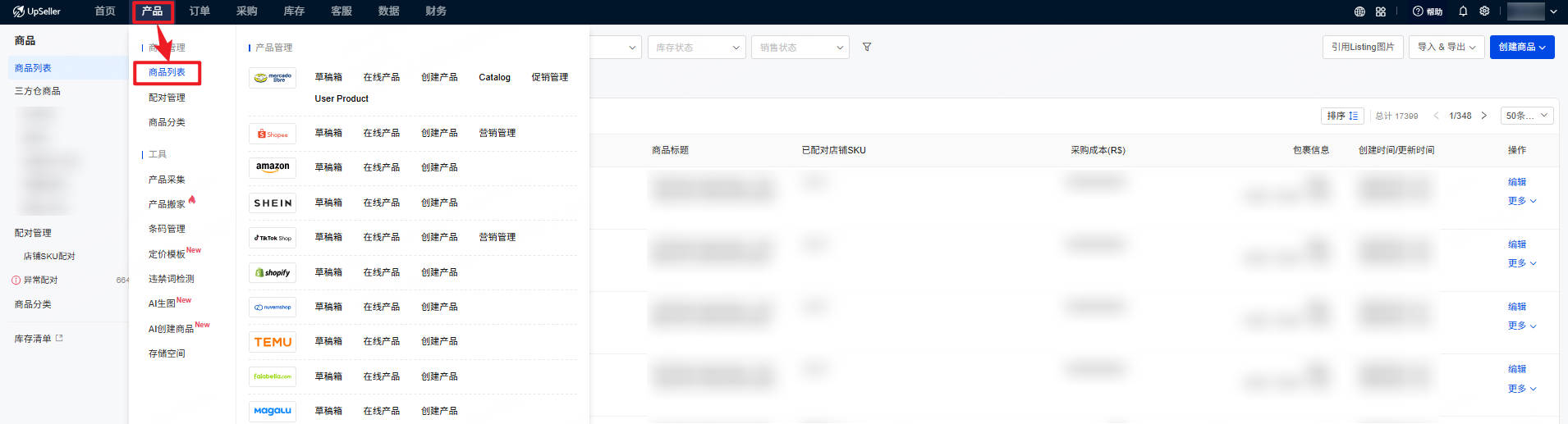This screenshot has height=424, width=1568.
Task: Open the 订单 top menu
Action: coord(199,11)
